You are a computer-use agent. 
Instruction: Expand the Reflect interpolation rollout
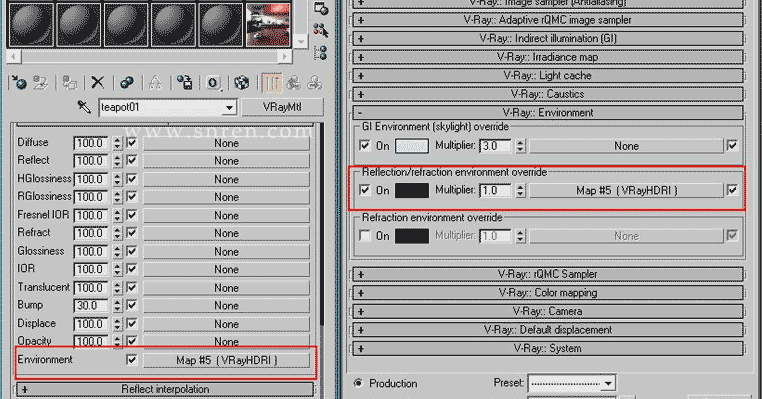pyautogui.click(x=165, y=389)
